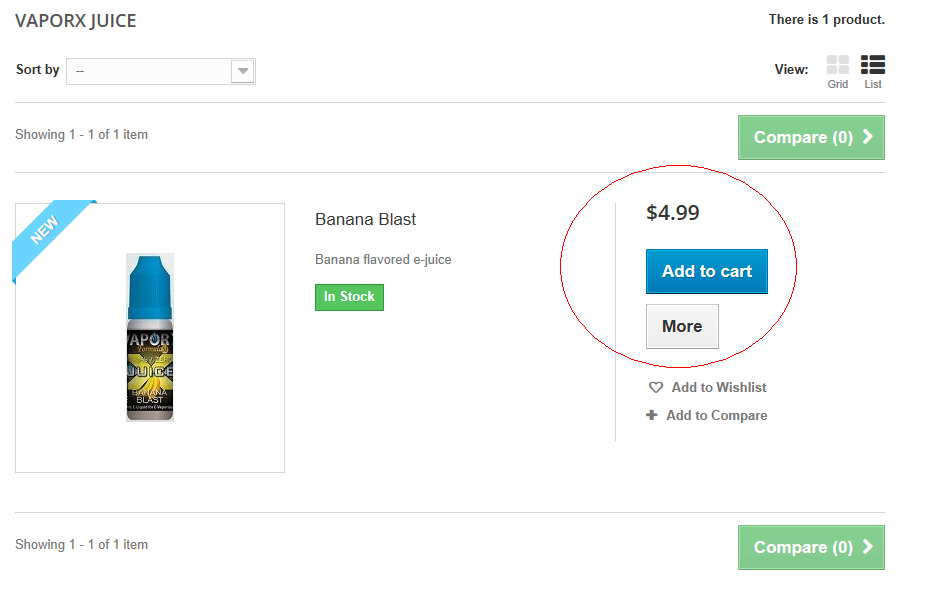Screen dimensions: 942x608
Task: Click the NEW ribbon on product image
Action: (47, 230)
